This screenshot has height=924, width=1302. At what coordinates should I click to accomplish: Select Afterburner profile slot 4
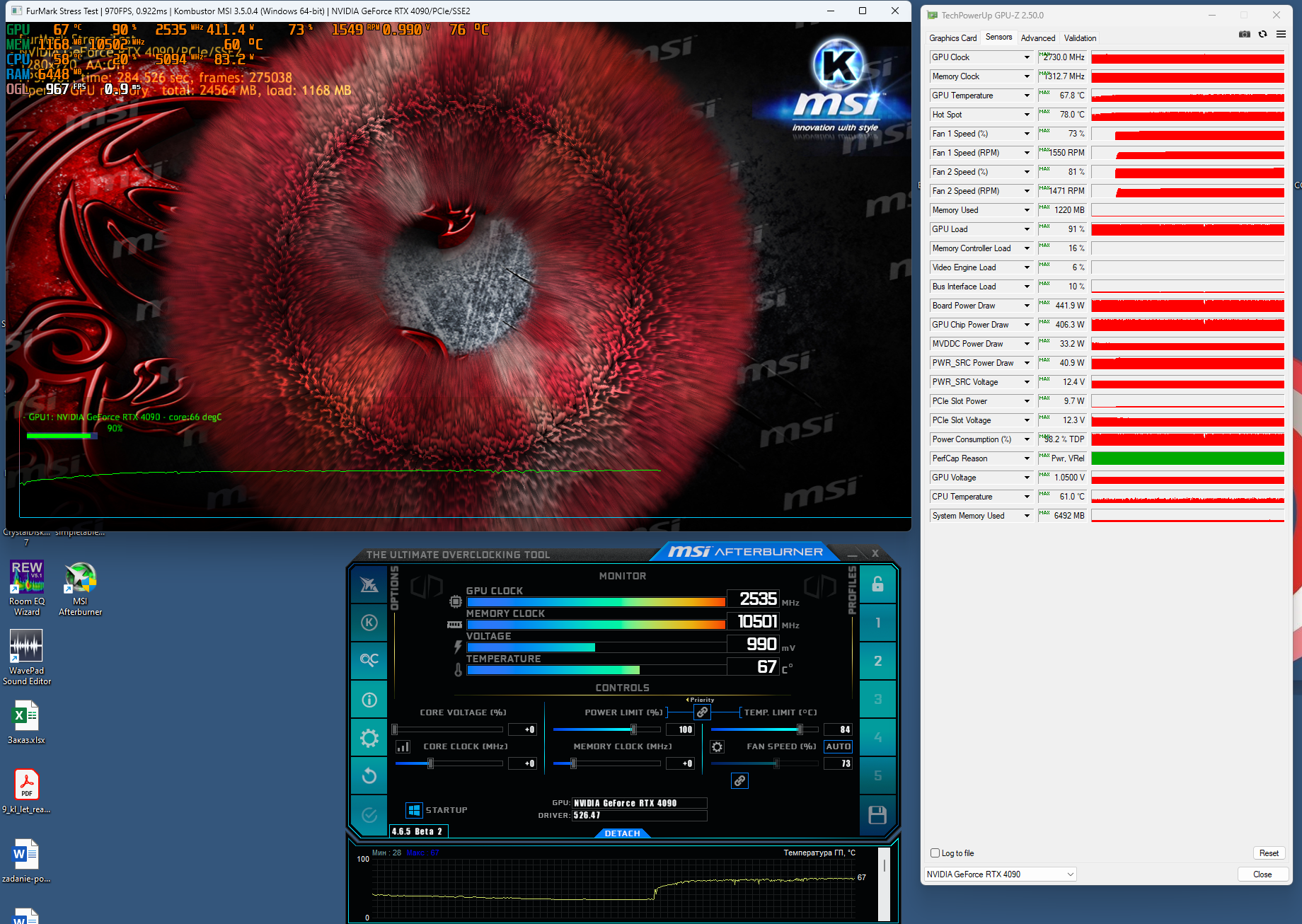(x=877, y=737)
